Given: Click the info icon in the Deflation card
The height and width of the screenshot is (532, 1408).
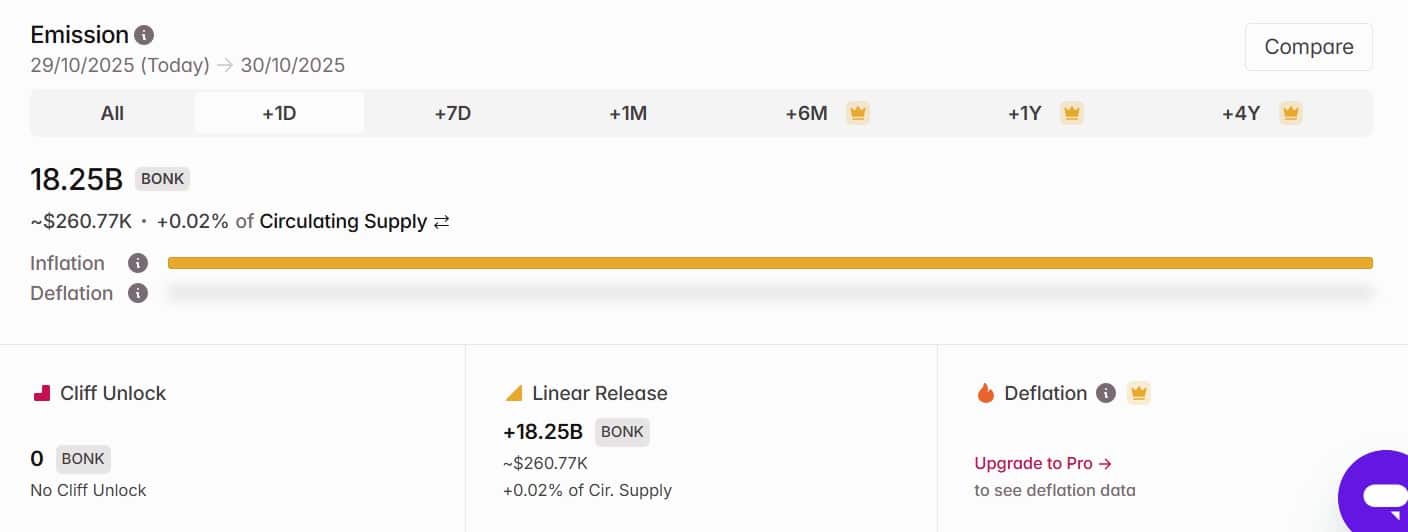Looking at the screenshot, I should pos(1105,393).
